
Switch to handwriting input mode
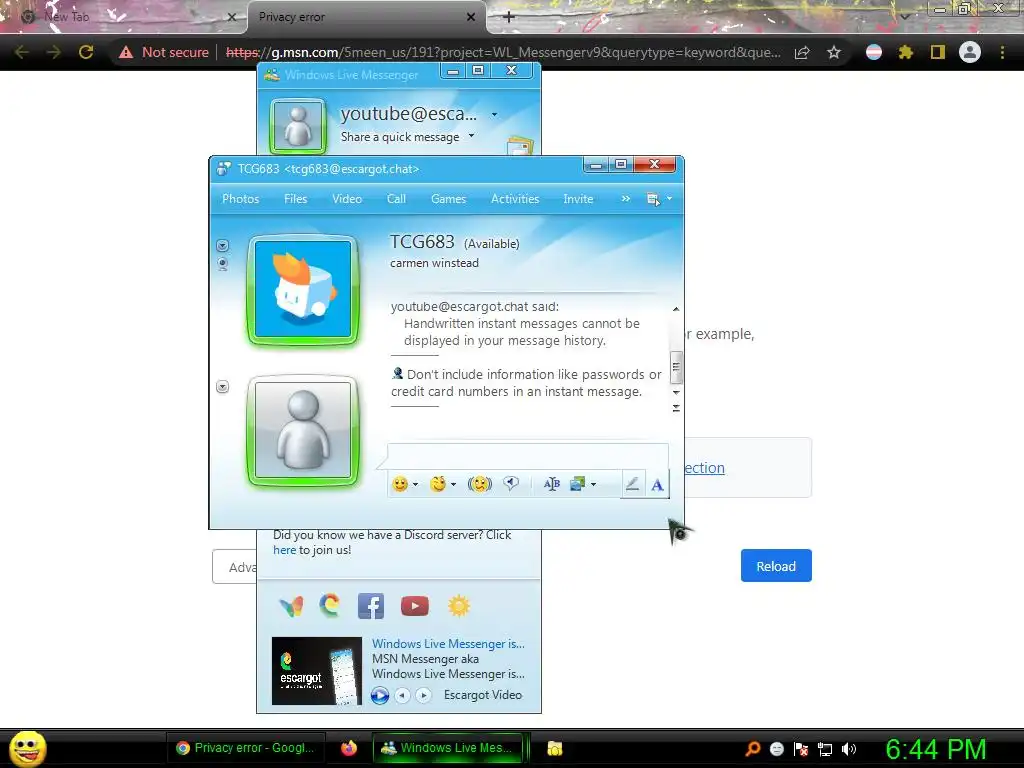pyautogui.click(x=632, y=484)
